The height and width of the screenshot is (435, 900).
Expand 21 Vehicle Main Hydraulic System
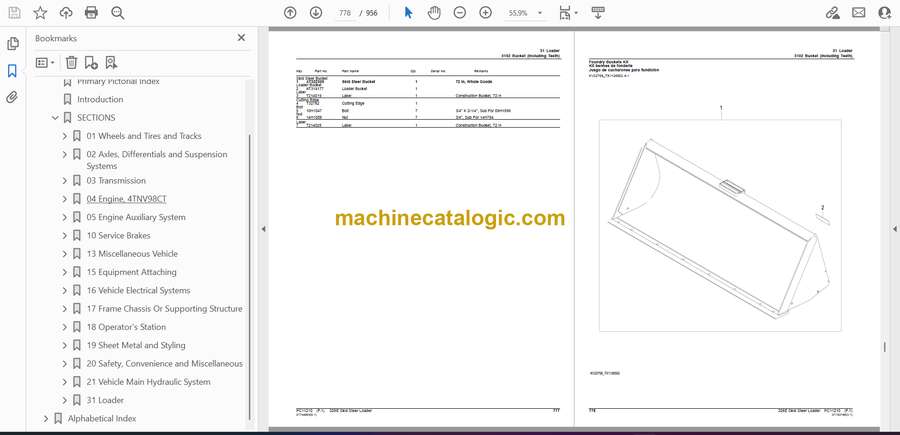click(x=64, y=382)
